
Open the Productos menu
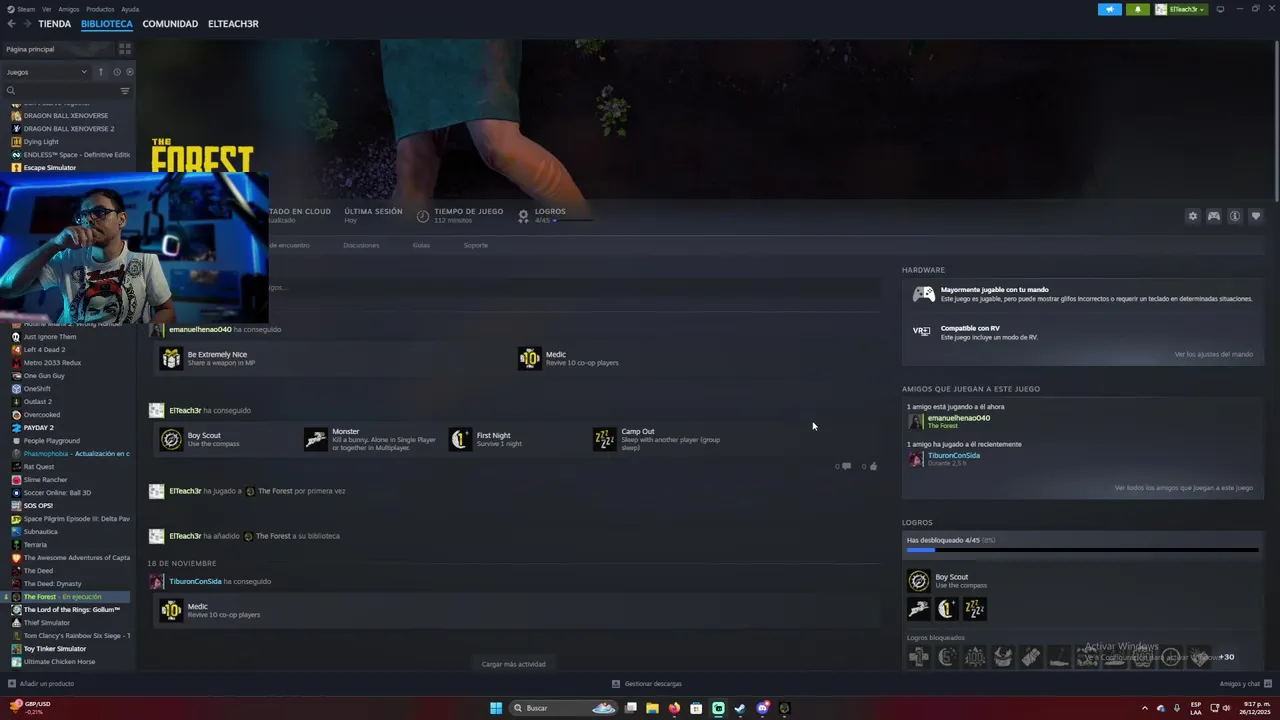pos(100,9)
